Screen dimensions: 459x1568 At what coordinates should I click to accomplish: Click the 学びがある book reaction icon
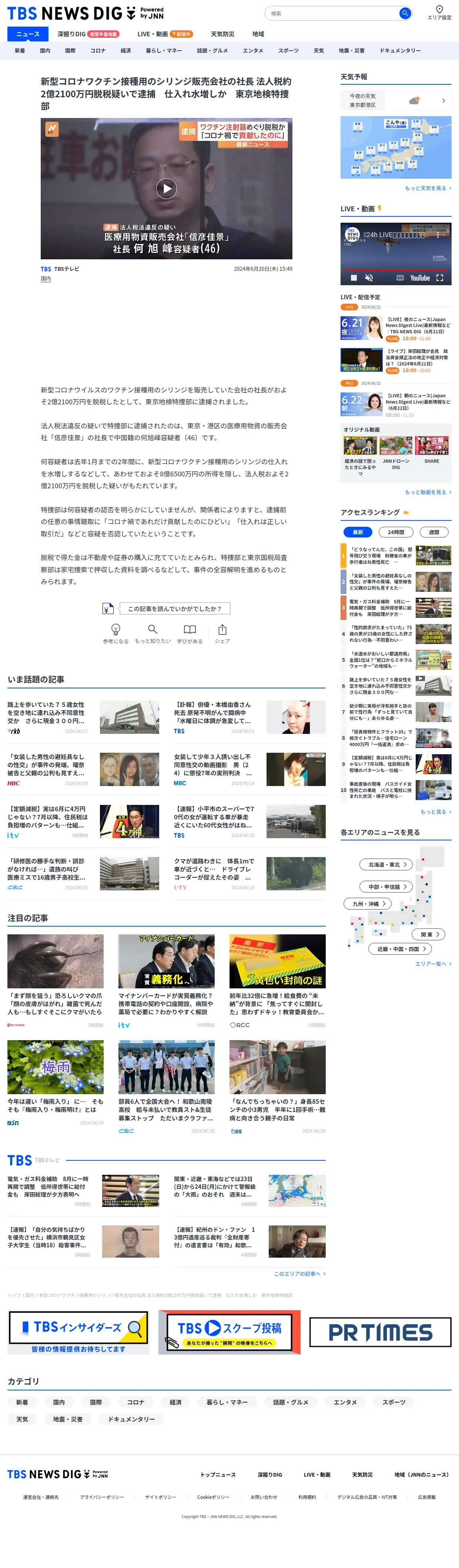point(190,630)
